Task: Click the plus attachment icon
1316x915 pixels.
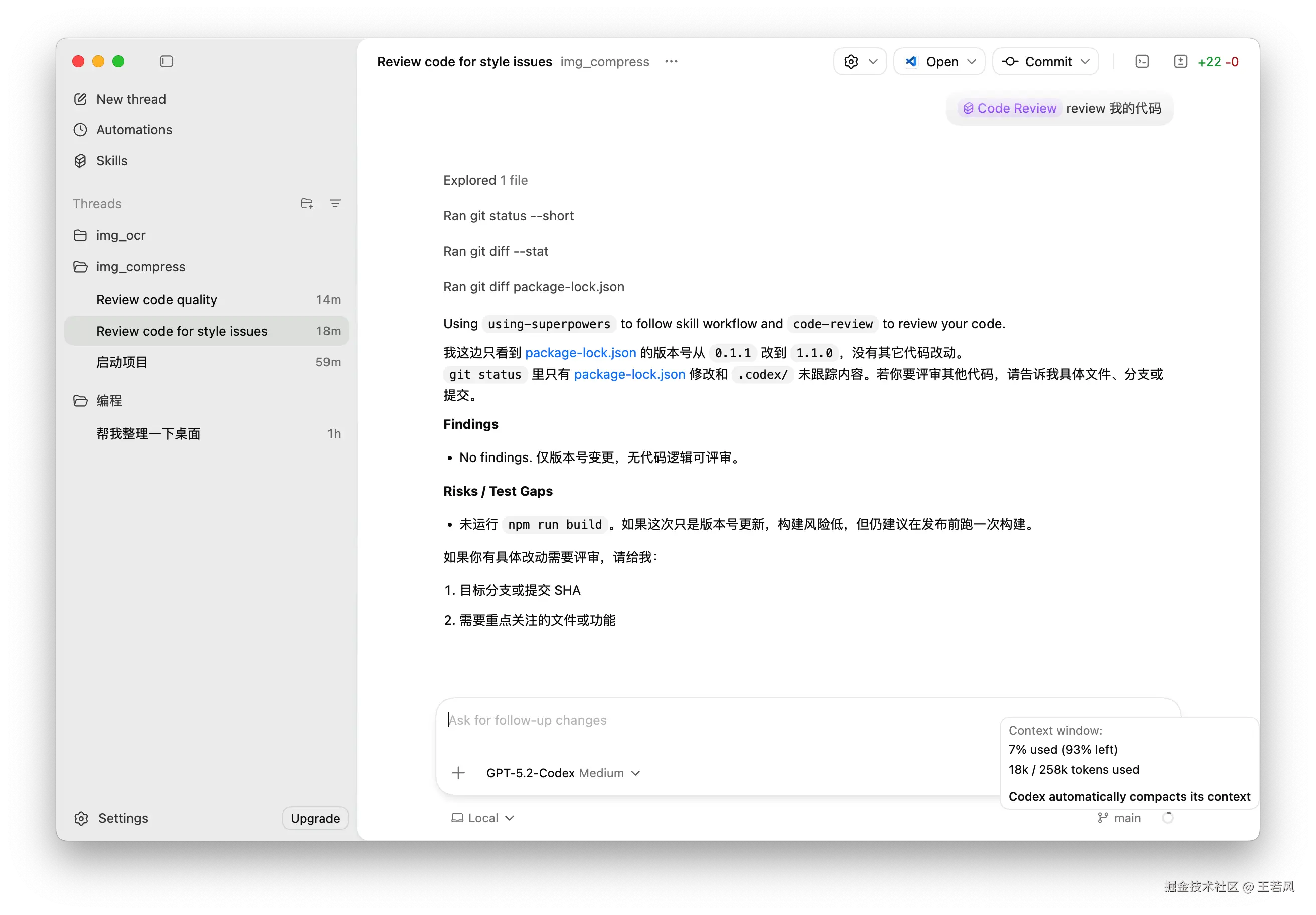Action: point(458,773)
